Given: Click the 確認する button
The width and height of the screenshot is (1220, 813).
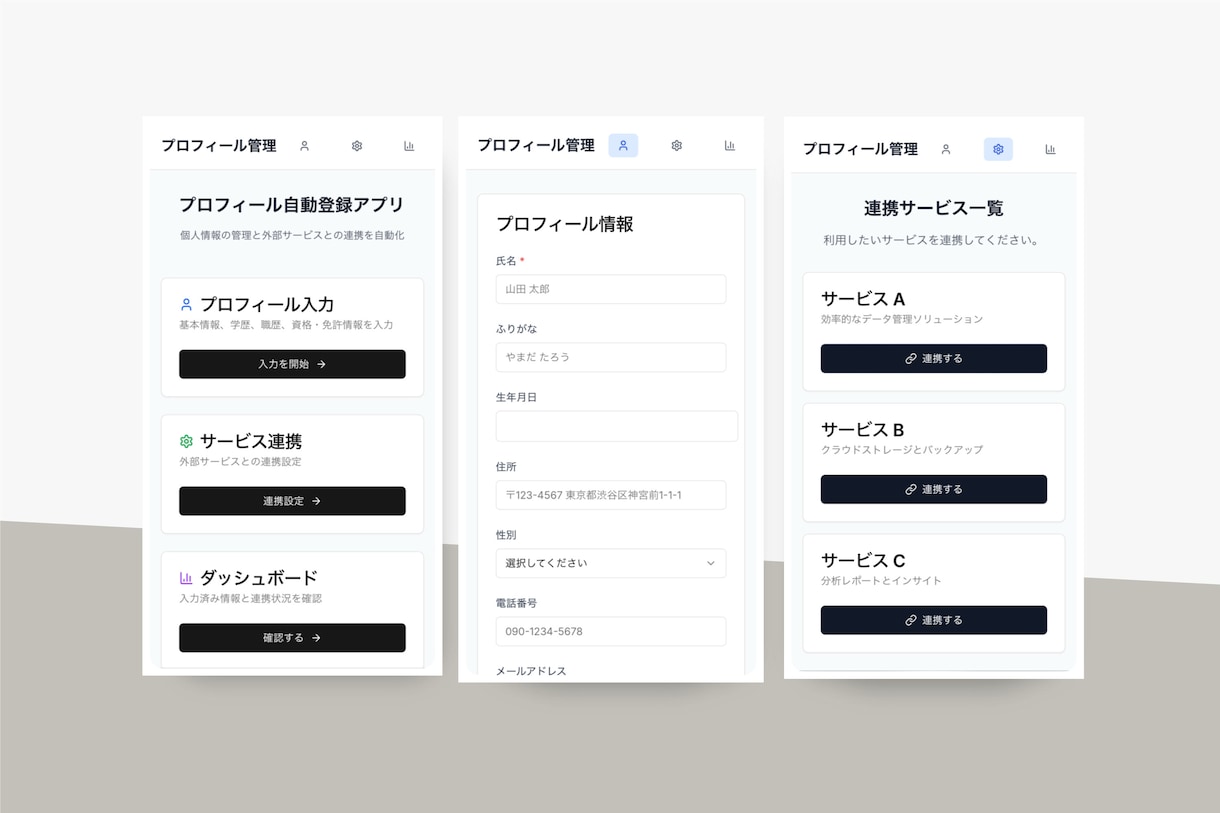Looking at the screenshot, I should pos(292,638).
